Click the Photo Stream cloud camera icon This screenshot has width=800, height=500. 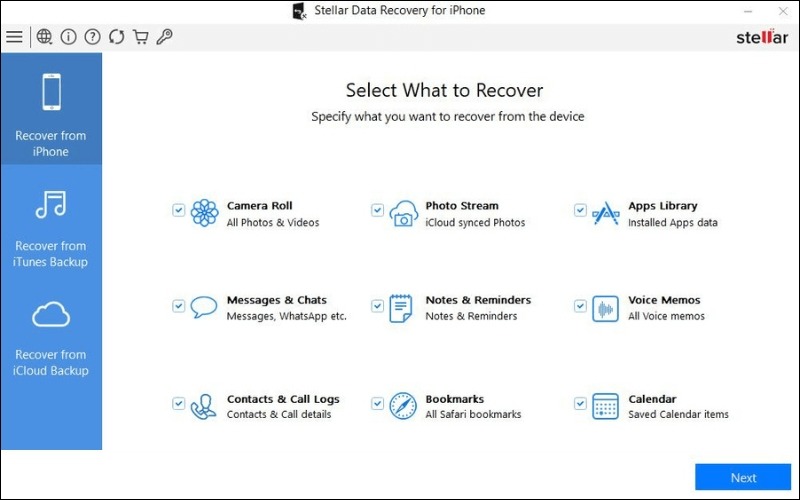coord(404,213)
